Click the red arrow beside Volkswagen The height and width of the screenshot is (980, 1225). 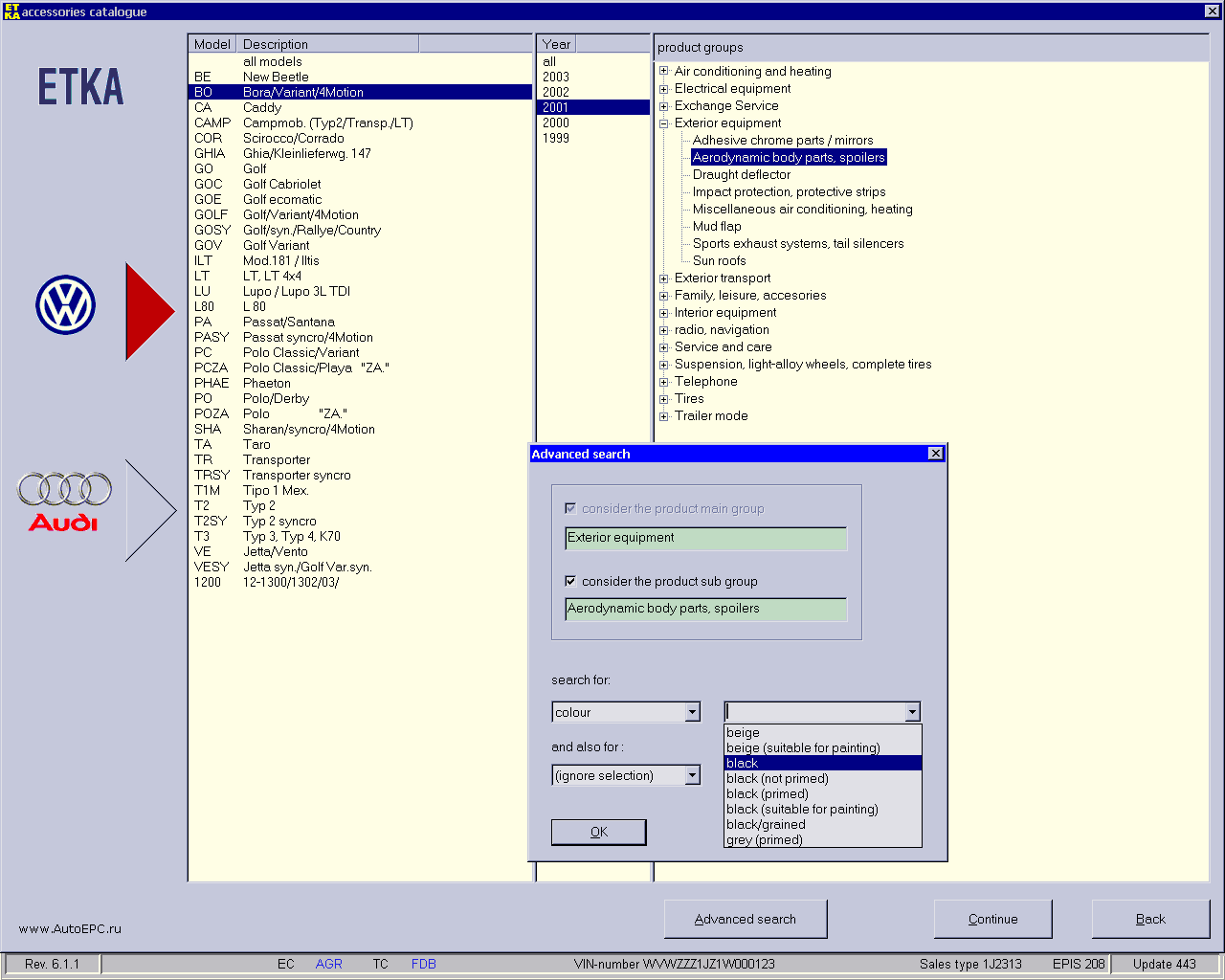pos(150,312)
